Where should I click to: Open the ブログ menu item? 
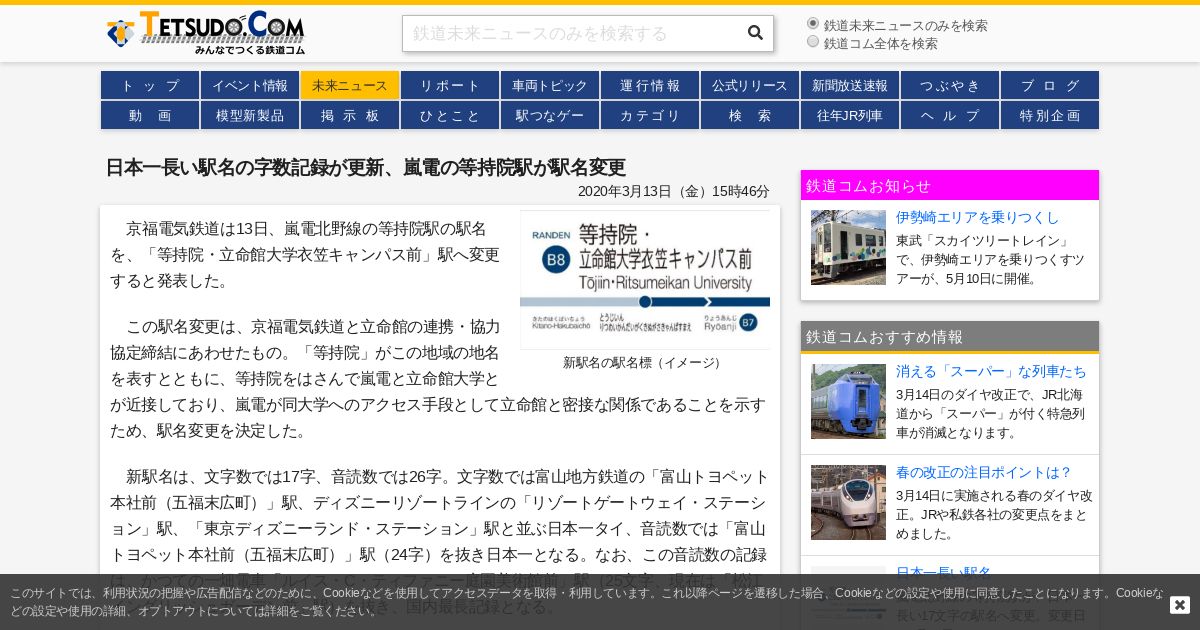pyautogui.click(x=1050, y=85)
